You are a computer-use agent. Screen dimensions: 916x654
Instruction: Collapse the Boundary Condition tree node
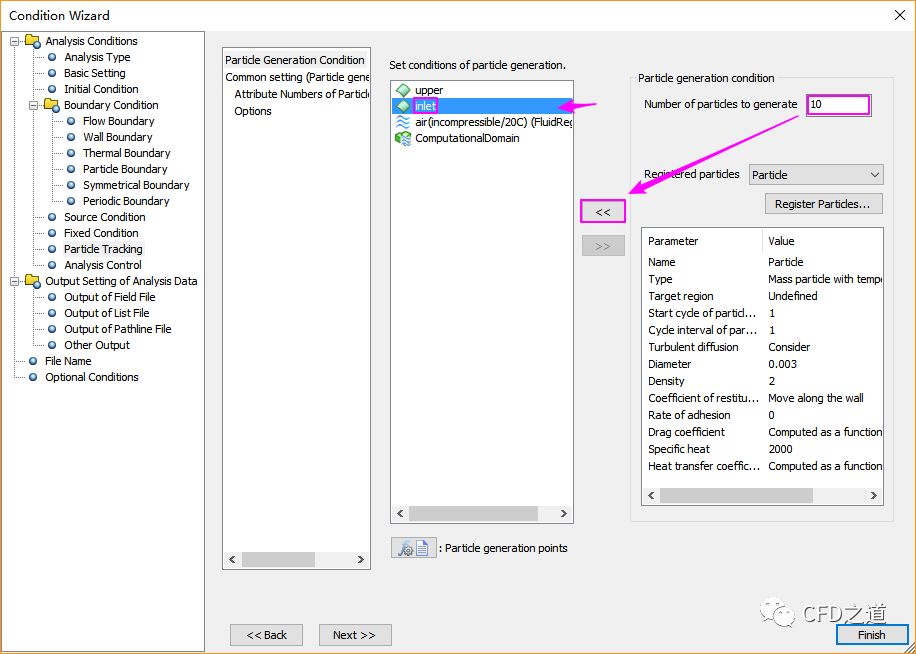coord(33,105)
